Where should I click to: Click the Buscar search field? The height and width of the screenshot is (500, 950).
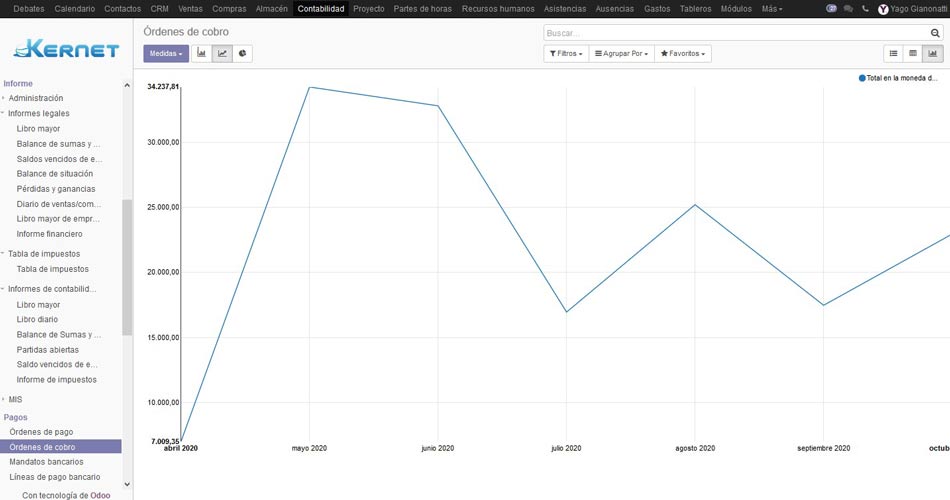tap(735, 33)
